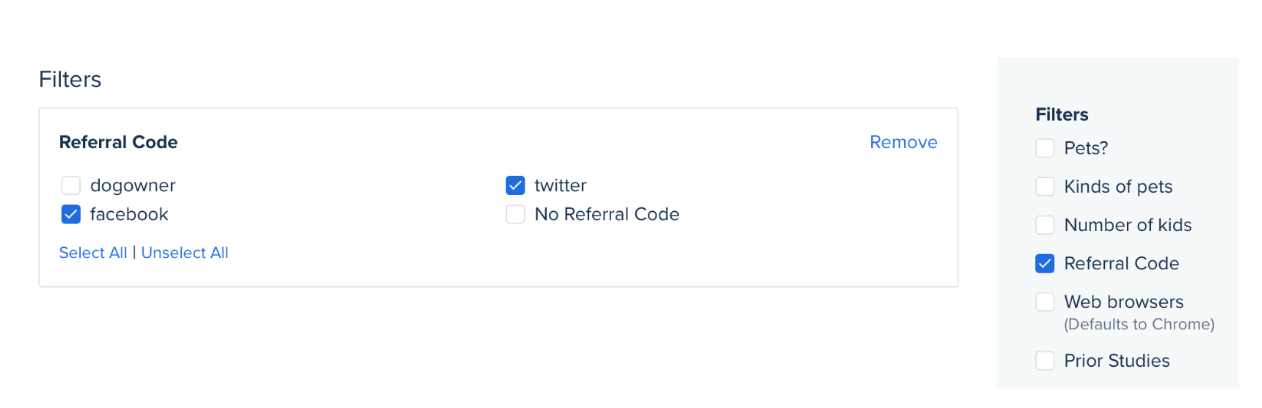1262x408 pixels.
Task: Enable the Web browsers filter checkbox
Action: point(1045,302)
